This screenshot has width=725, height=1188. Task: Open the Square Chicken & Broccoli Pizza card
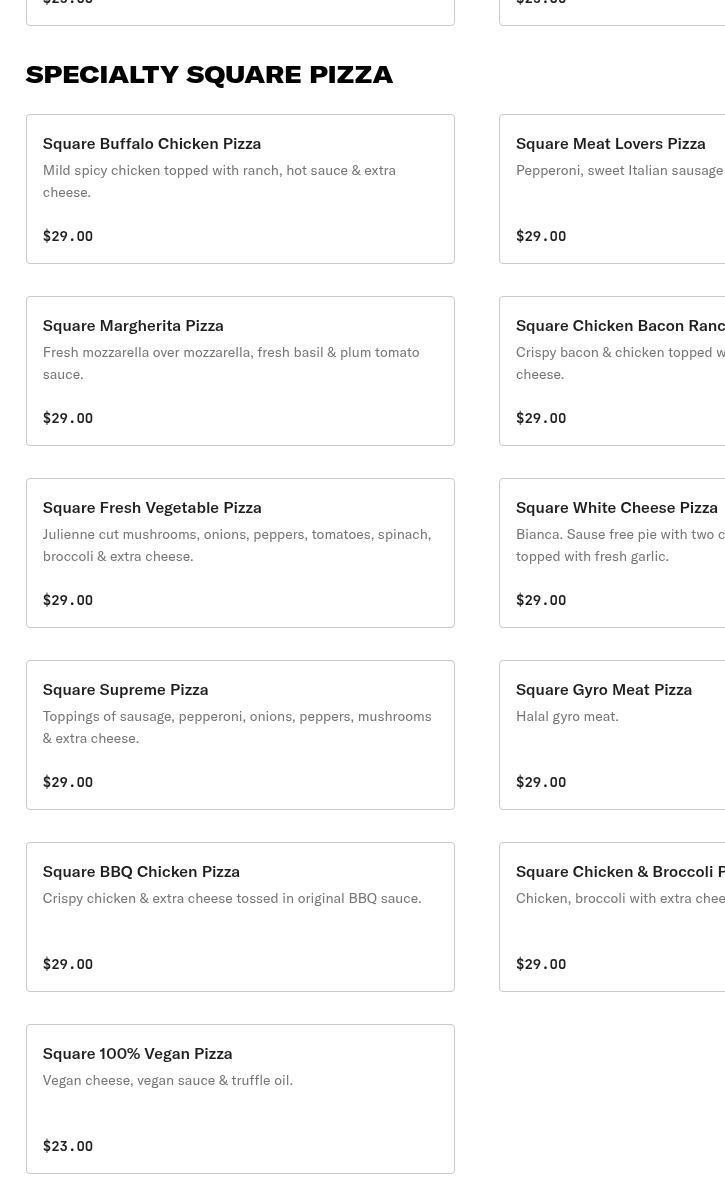coord(612,917)
